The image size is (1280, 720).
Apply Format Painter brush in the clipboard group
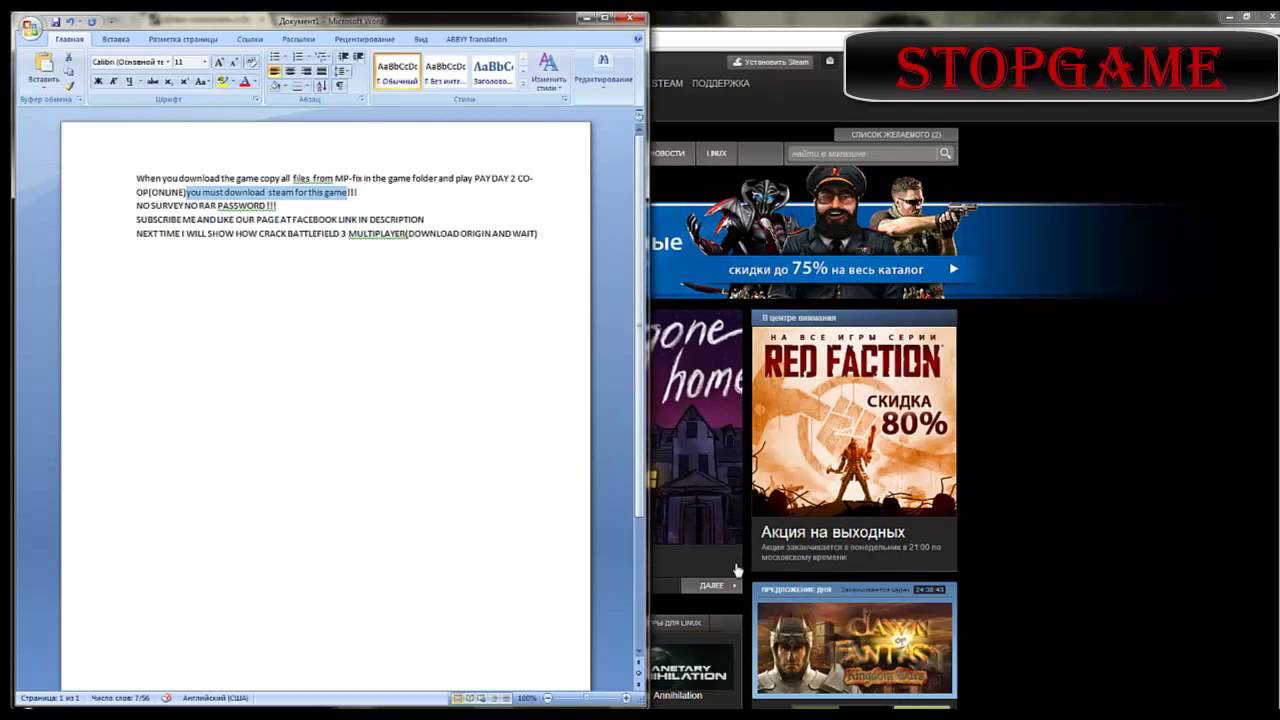69,85
